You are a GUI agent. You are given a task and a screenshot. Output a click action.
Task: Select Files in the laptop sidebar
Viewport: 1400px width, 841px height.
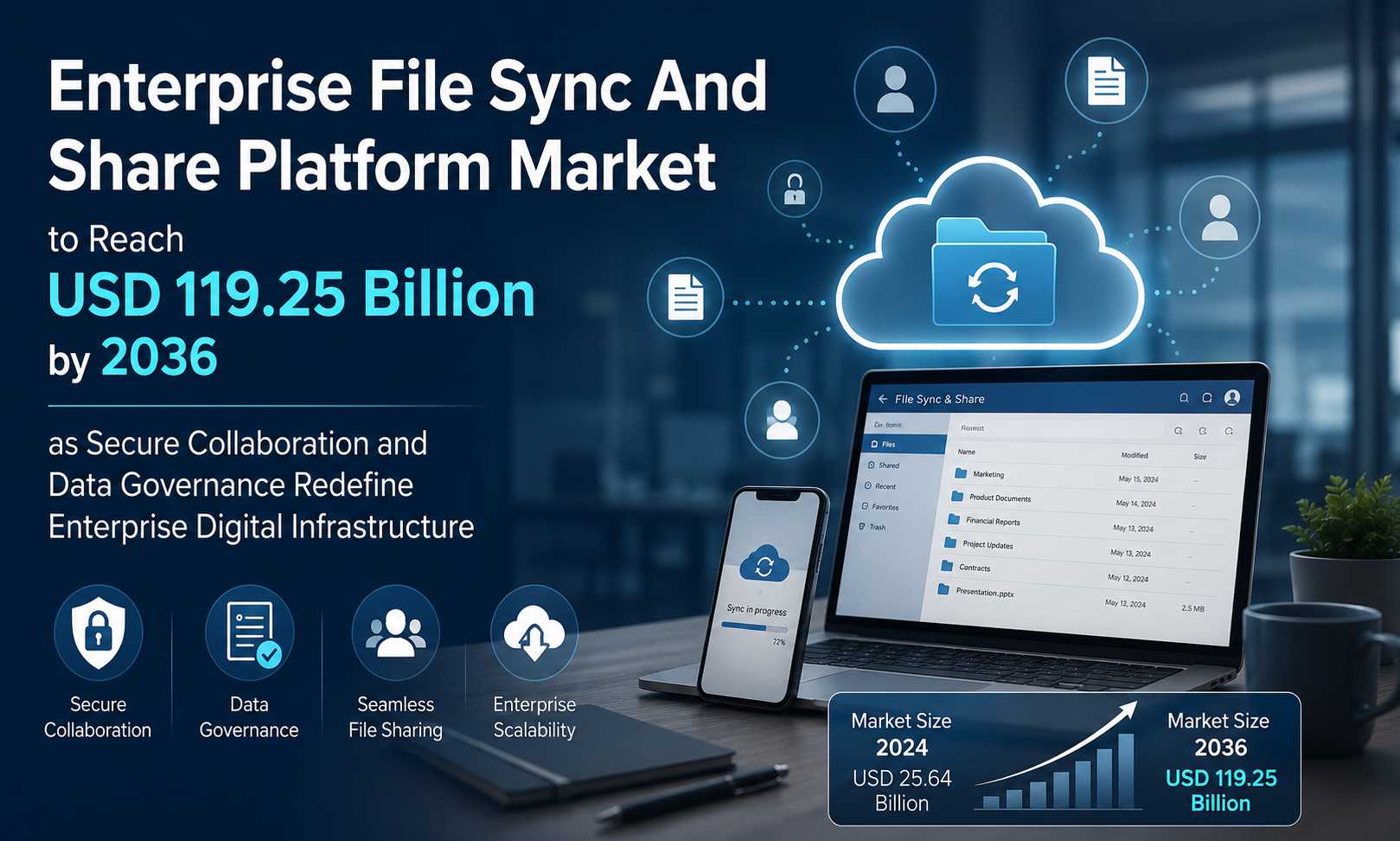click(905, 444)
